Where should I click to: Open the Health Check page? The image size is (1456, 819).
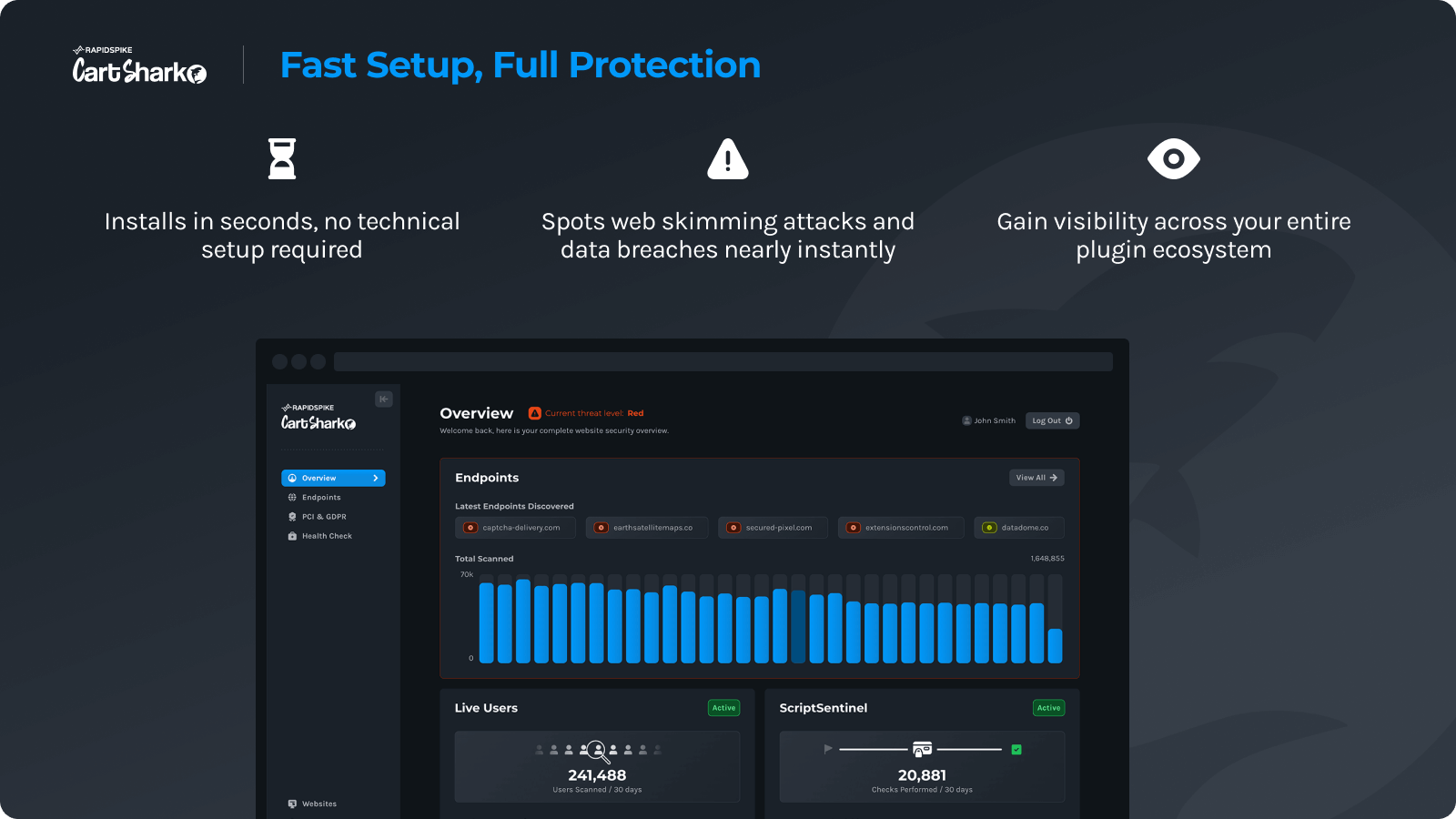pos(327,536)
